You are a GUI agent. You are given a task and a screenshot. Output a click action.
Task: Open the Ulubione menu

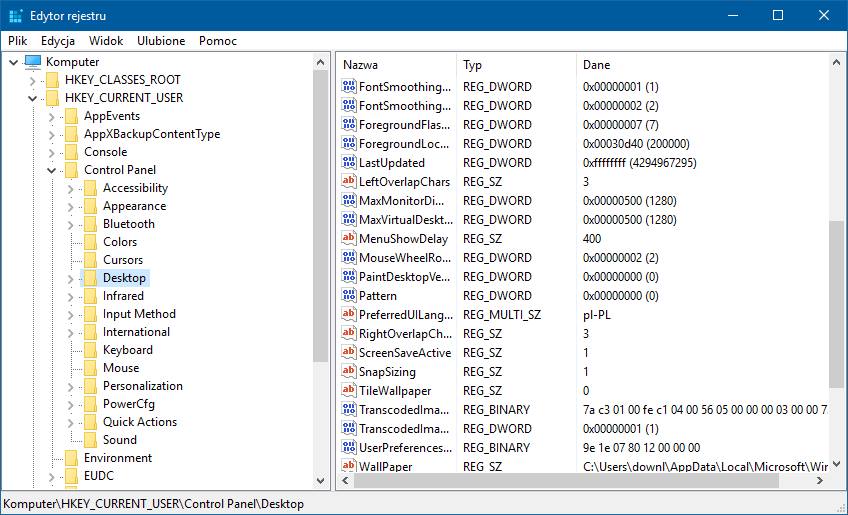click(161, 41)
